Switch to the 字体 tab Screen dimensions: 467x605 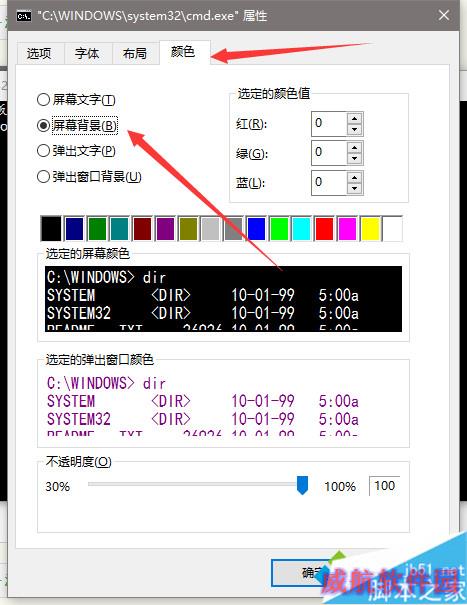87,54
